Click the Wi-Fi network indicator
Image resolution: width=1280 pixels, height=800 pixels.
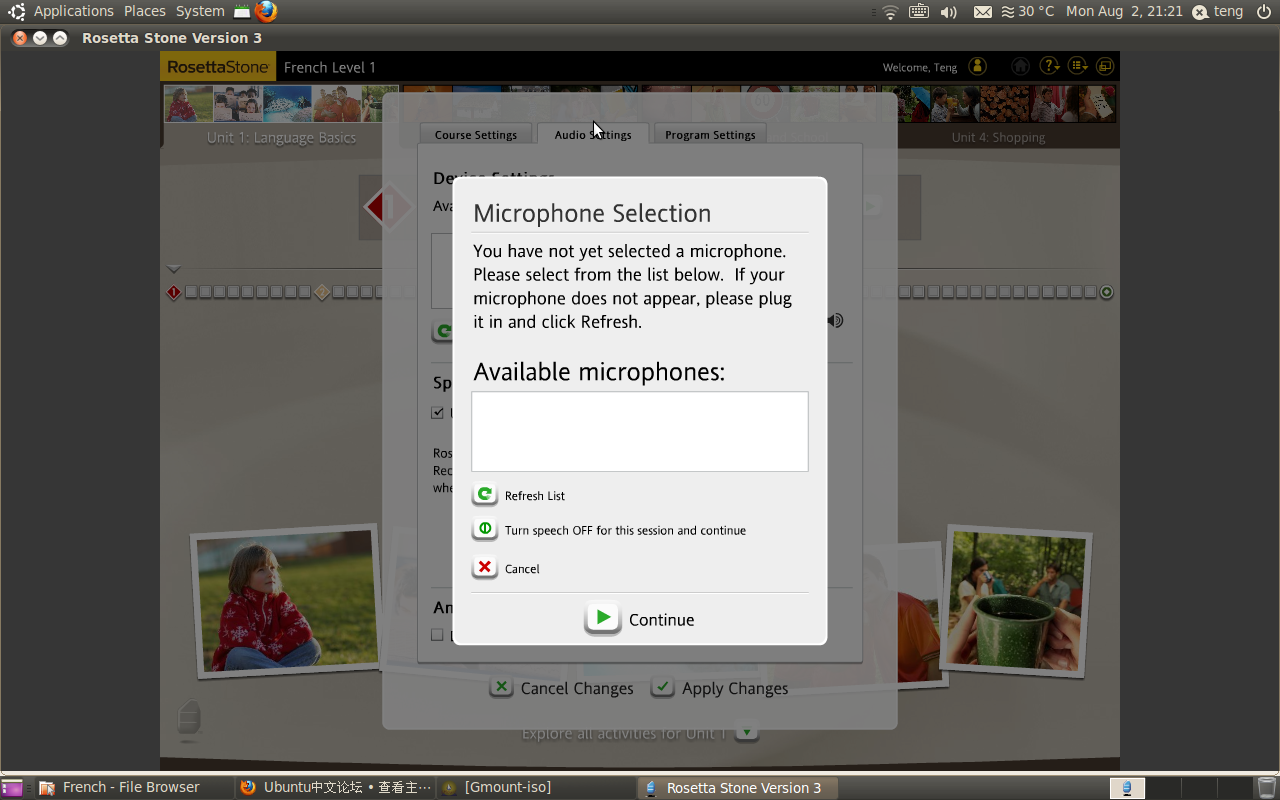point(889,12)
